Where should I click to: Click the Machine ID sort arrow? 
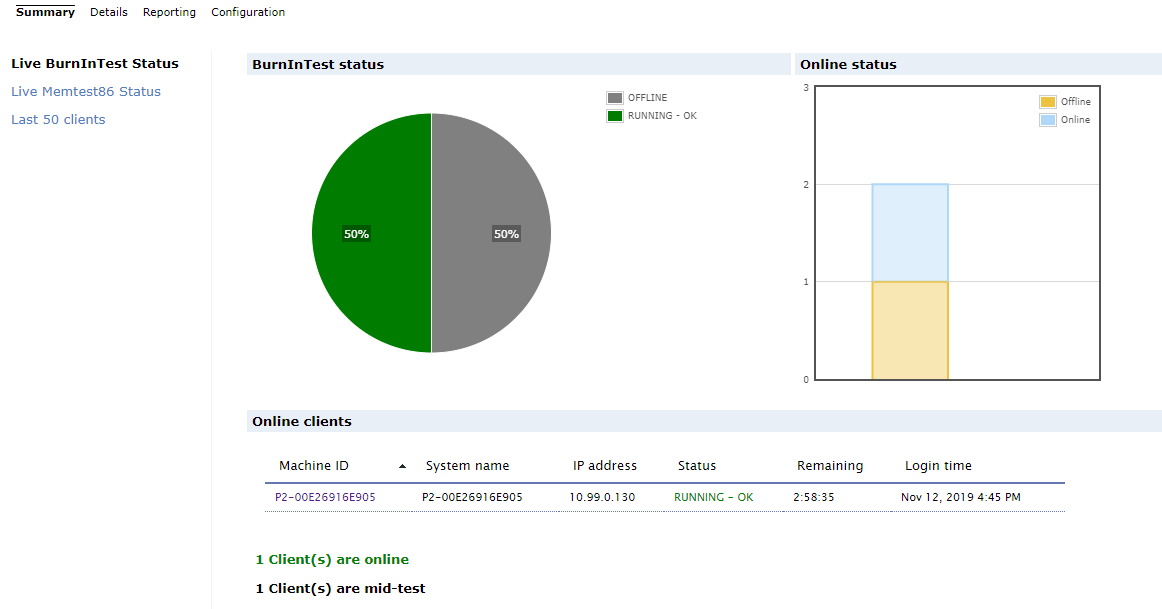coord(402,466)
